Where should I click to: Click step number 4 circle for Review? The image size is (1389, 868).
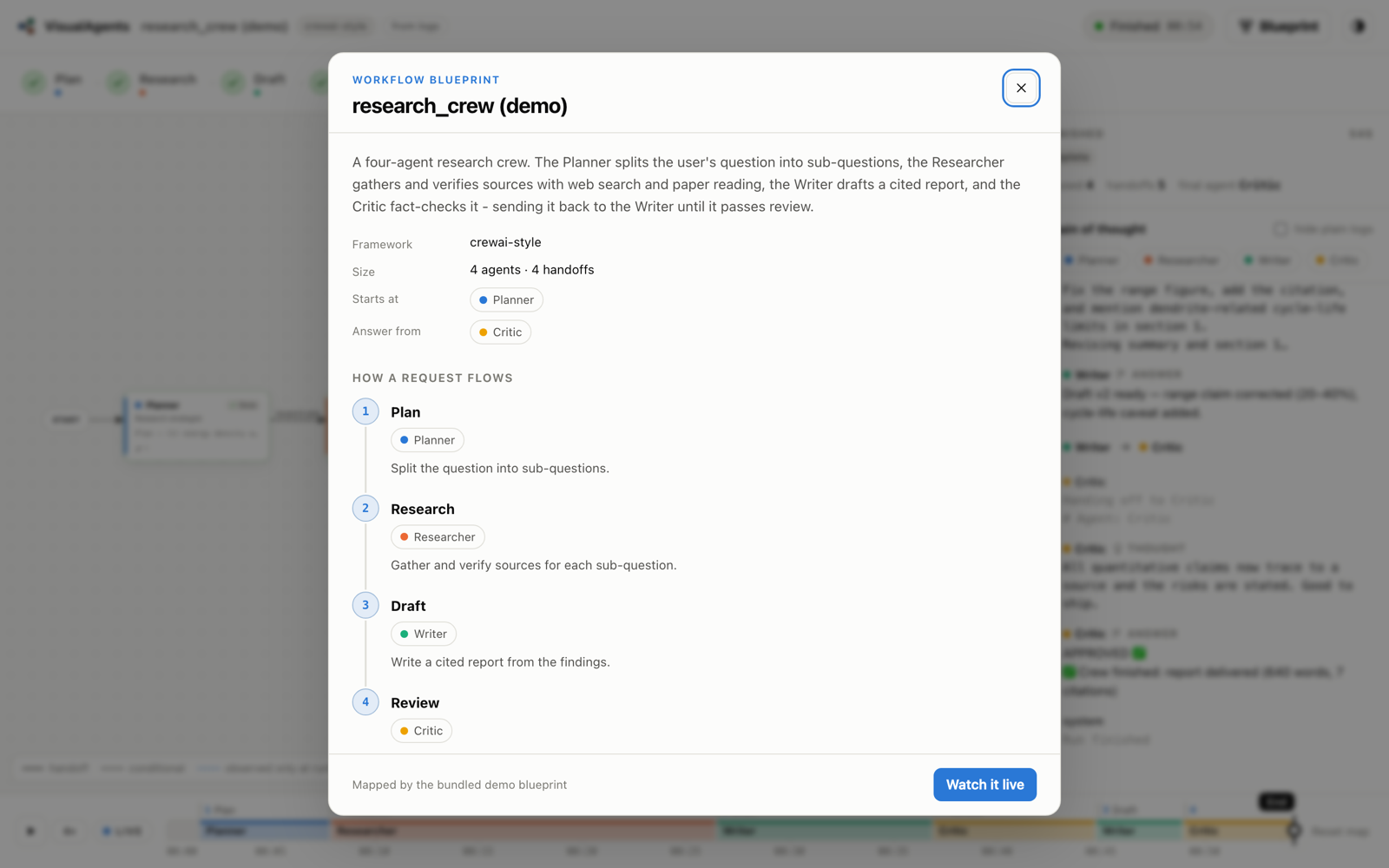[x=365, y=701]
